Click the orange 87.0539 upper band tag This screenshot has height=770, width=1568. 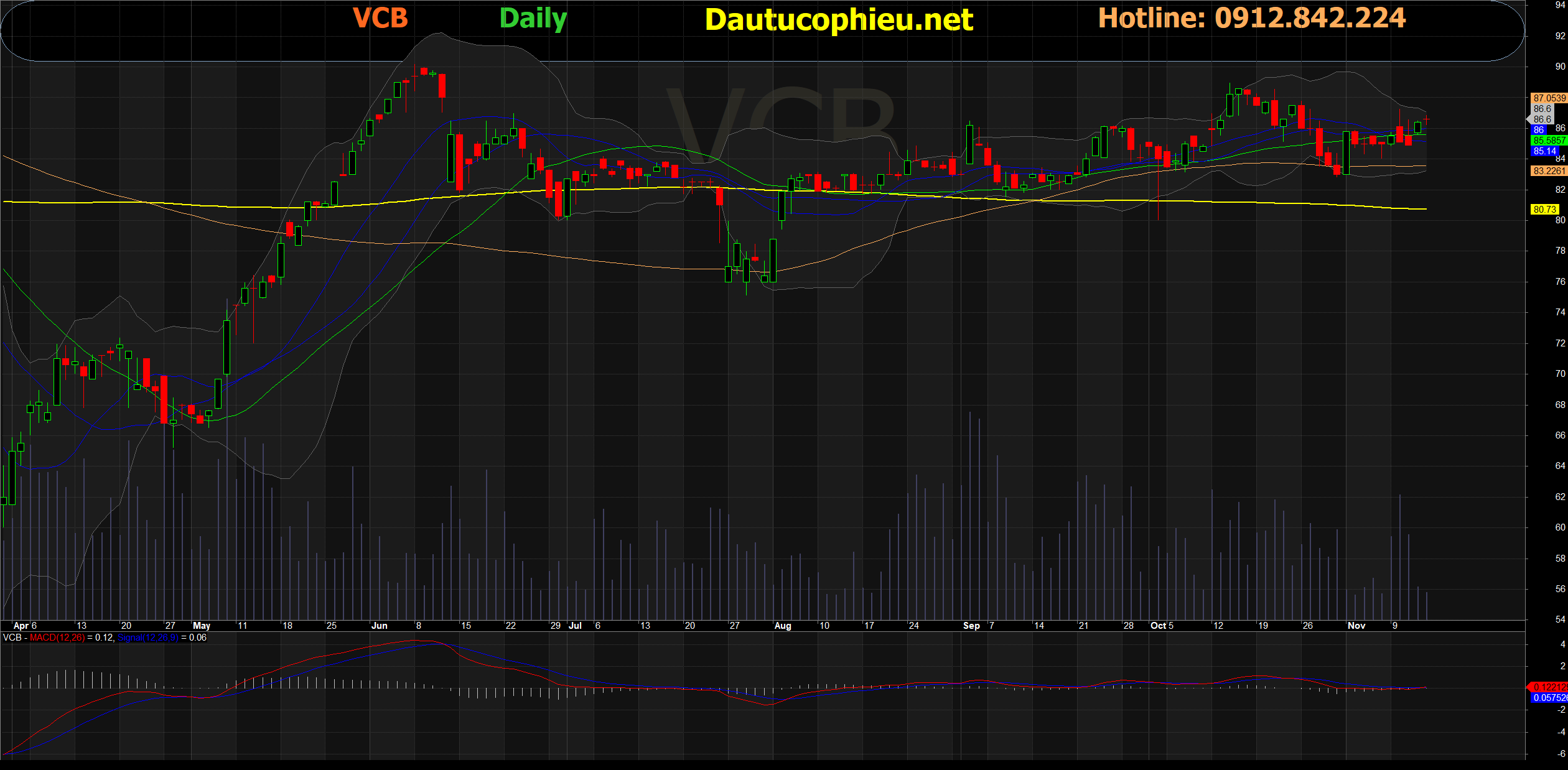pos(1549,98)
